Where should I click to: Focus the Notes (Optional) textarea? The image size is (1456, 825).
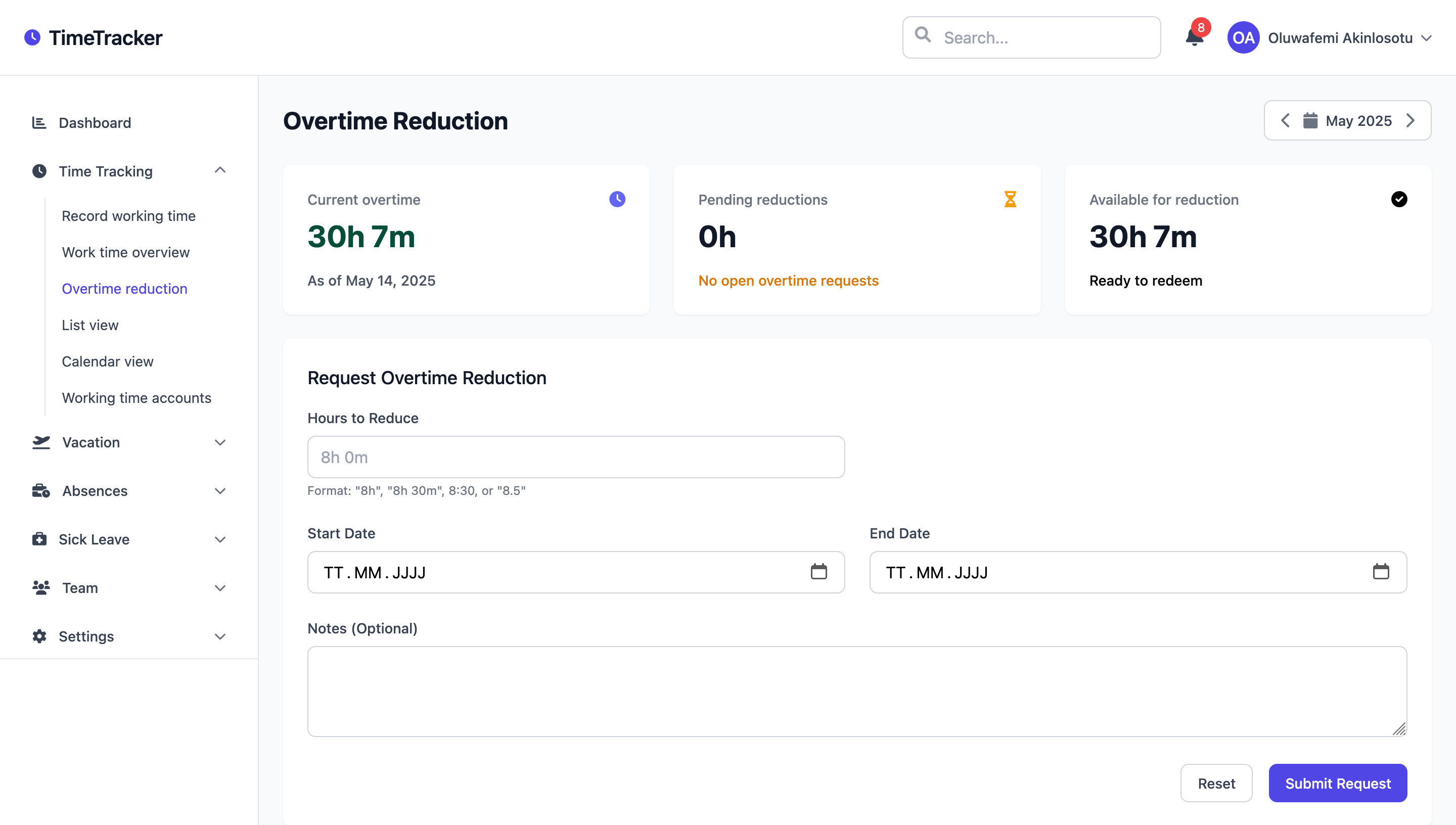[856, 691]
